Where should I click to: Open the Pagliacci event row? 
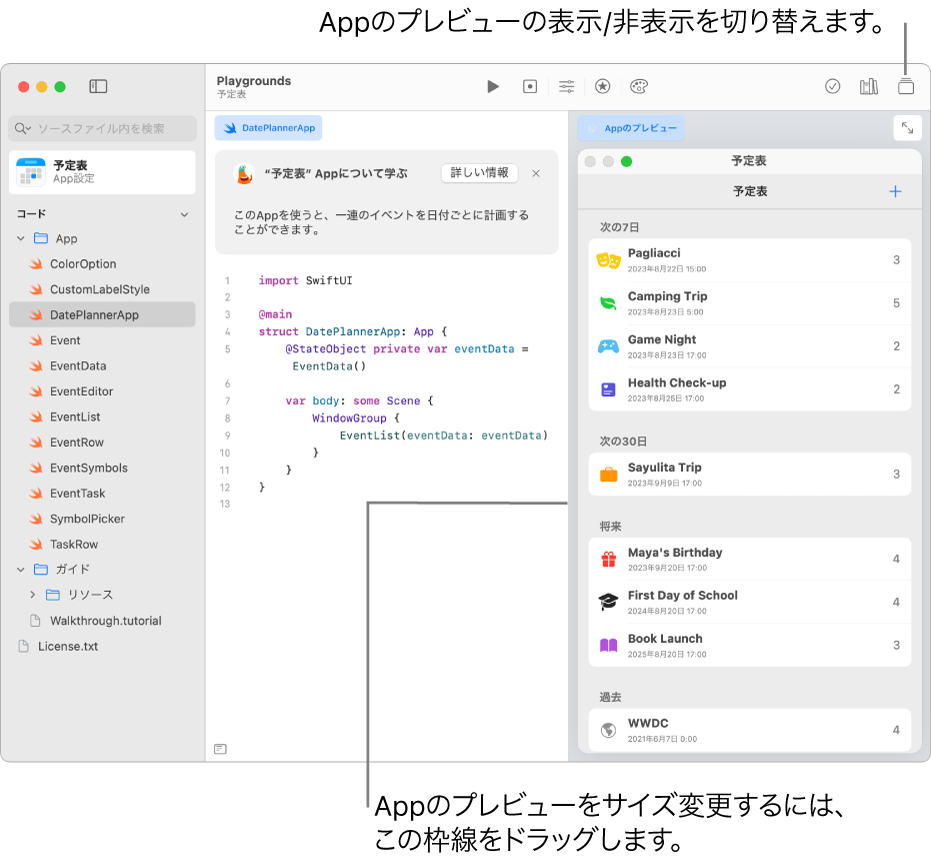(x=749, y=260)
